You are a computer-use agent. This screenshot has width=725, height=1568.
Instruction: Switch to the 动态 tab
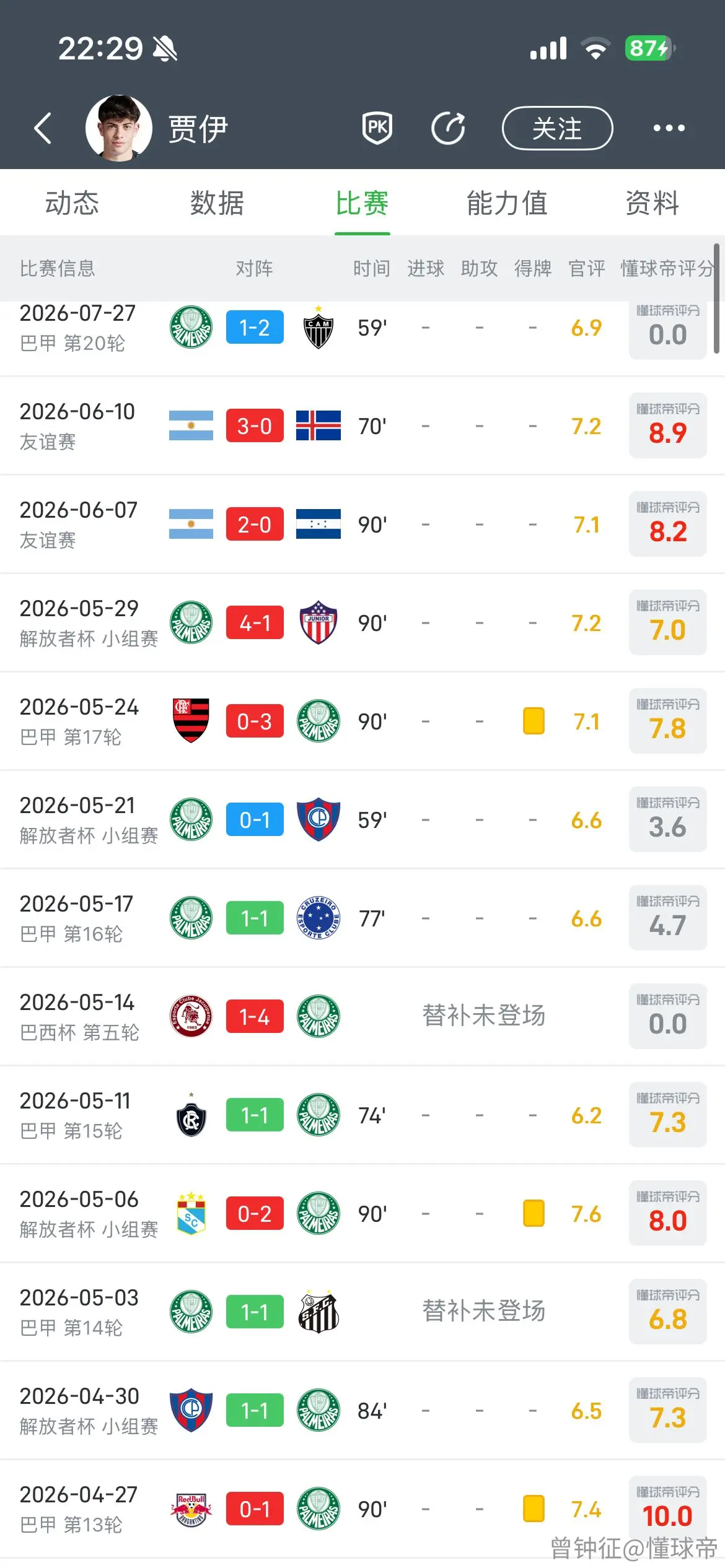click(x=72, y=203)
